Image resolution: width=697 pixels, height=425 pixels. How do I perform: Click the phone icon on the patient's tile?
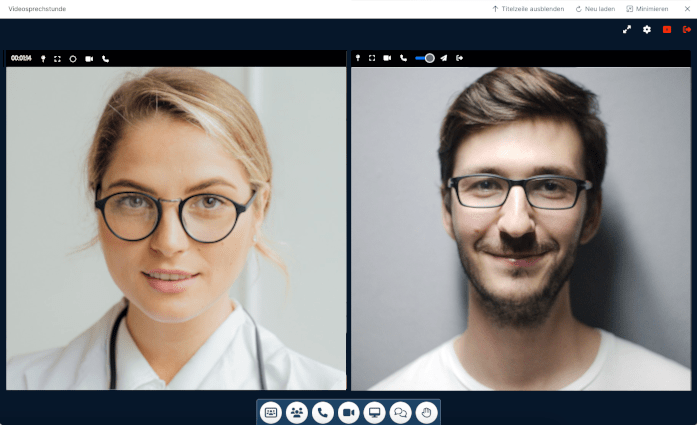coord(403,58)
